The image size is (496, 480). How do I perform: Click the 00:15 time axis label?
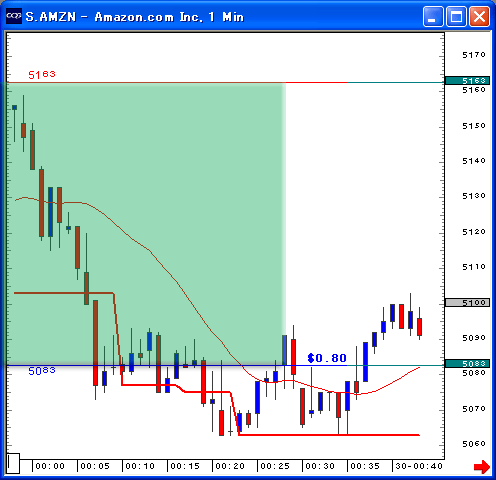(185, 466)
